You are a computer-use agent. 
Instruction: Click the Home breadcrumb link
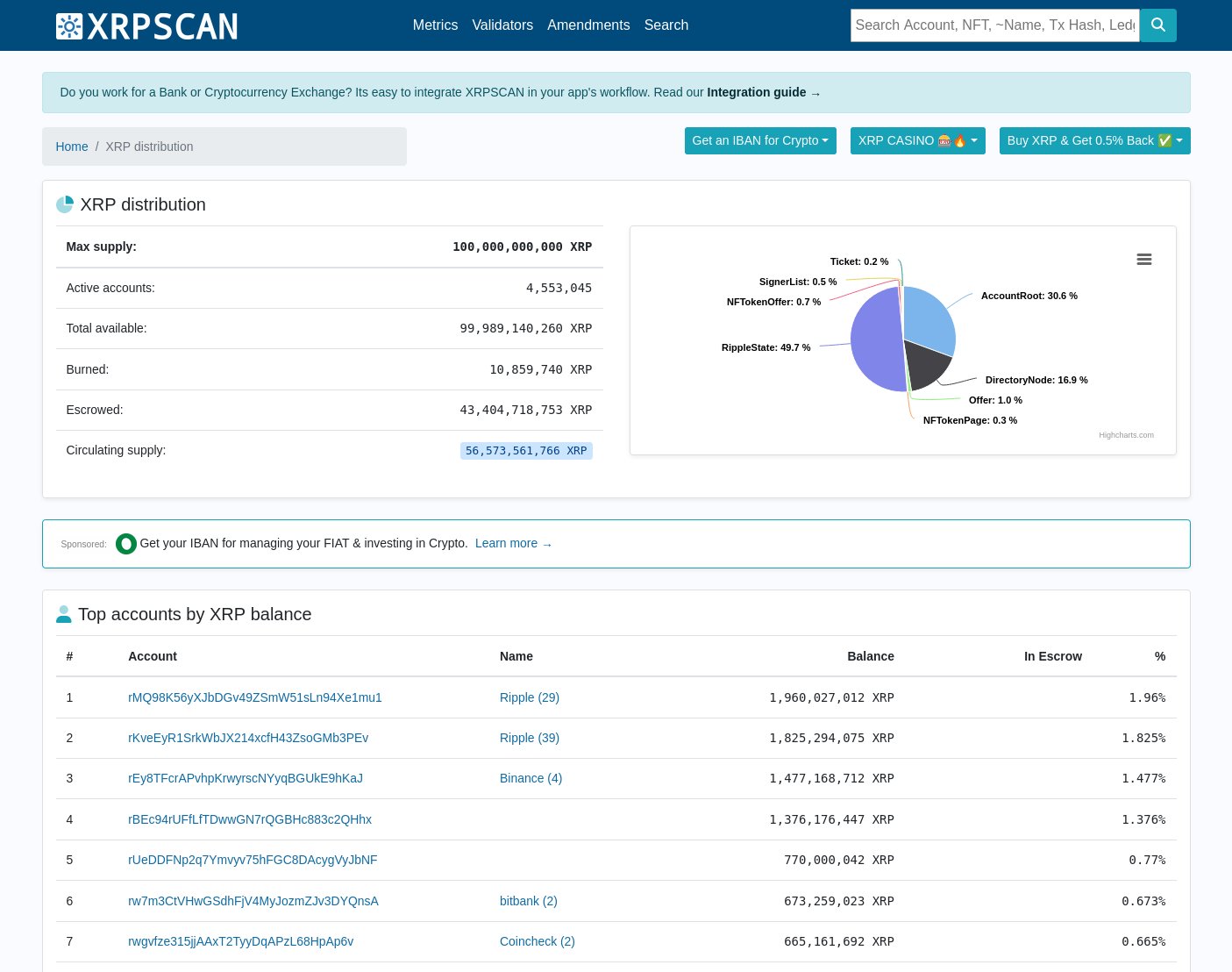click(x=72, y=147)
